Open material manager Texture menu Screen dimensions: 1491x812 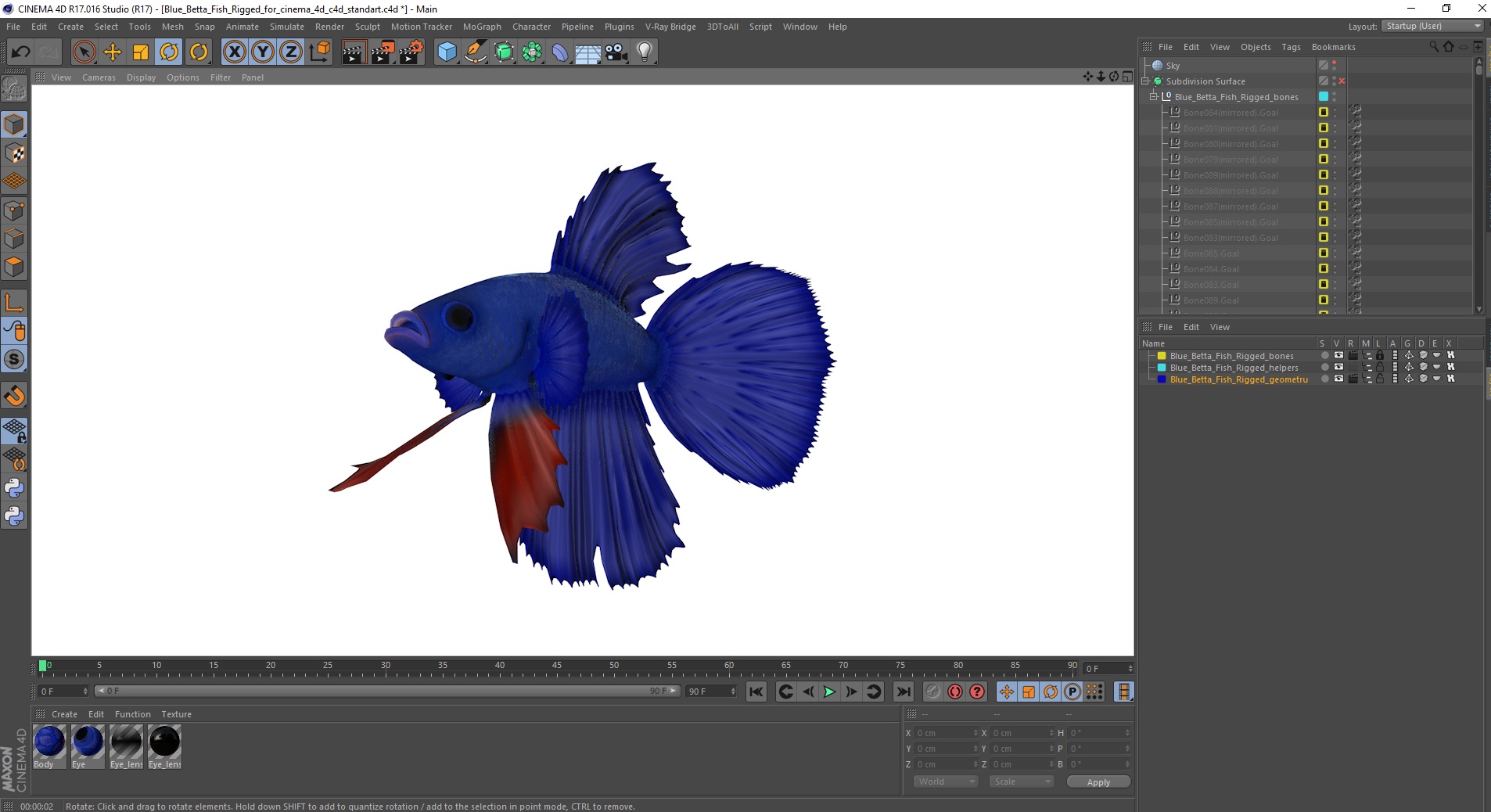(x=176, y=714)
